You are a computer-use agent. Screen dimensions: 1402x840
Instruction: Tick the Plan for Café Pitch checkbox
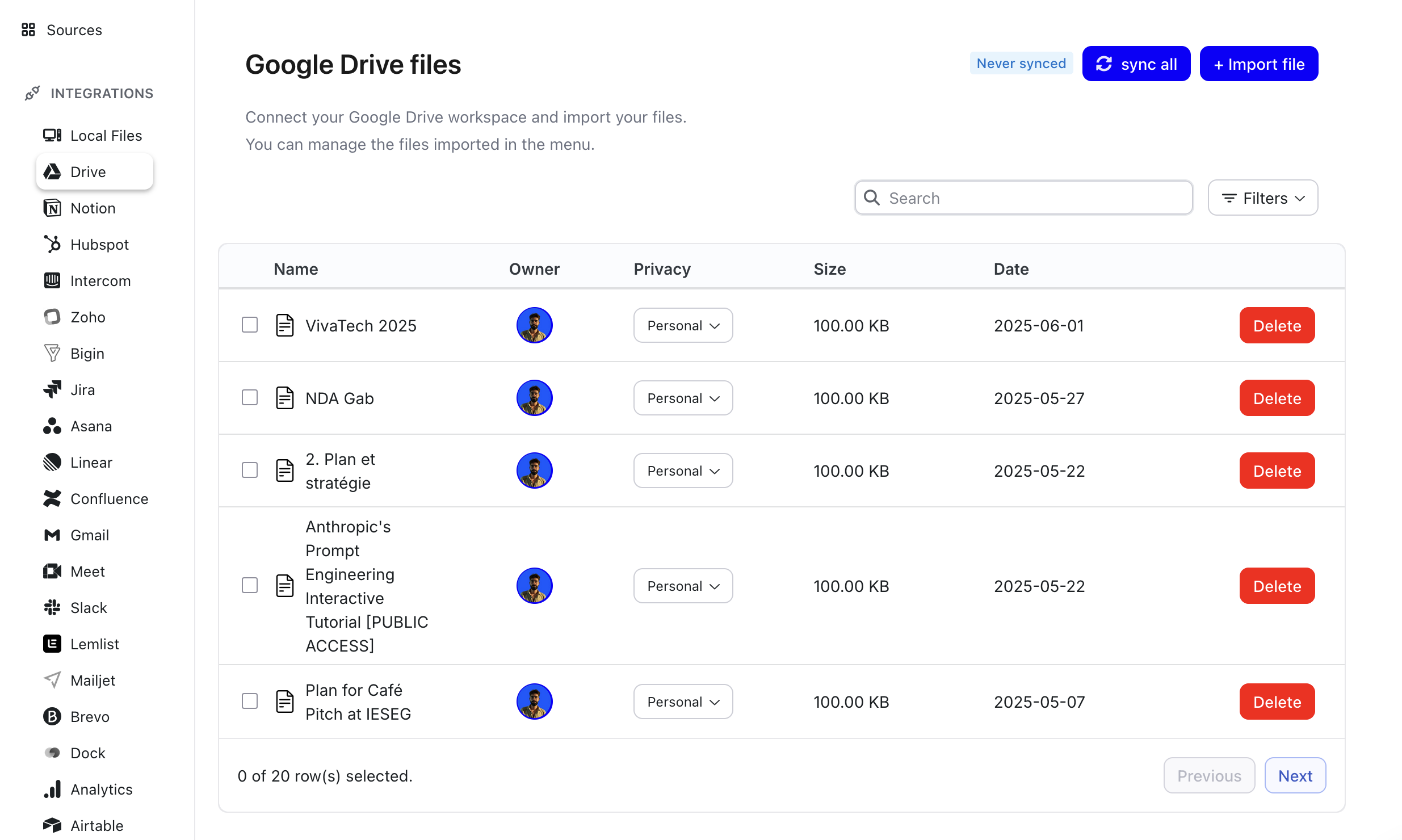point(250,702)
